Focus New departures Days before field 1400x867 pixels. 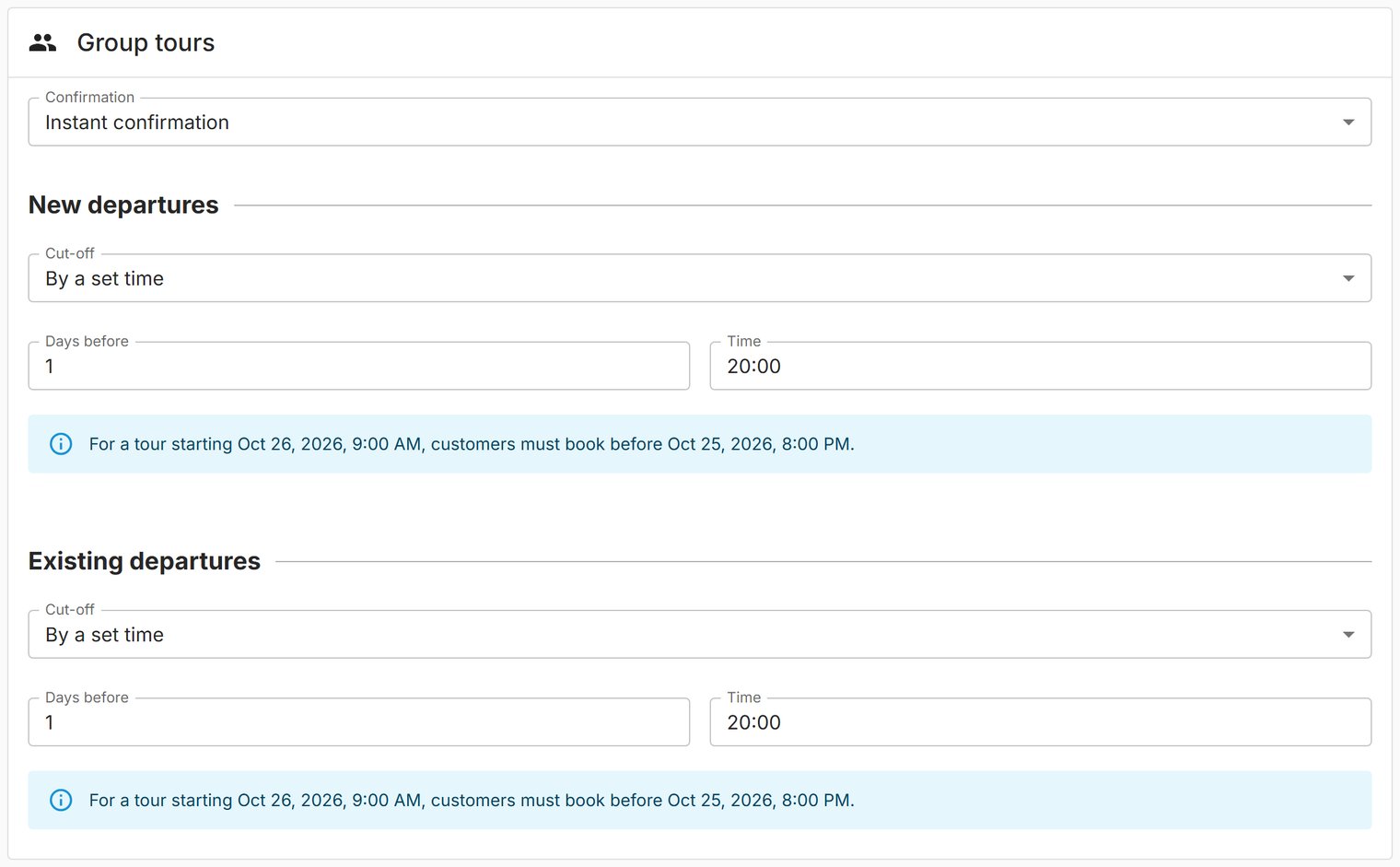(x=359, y=366)
